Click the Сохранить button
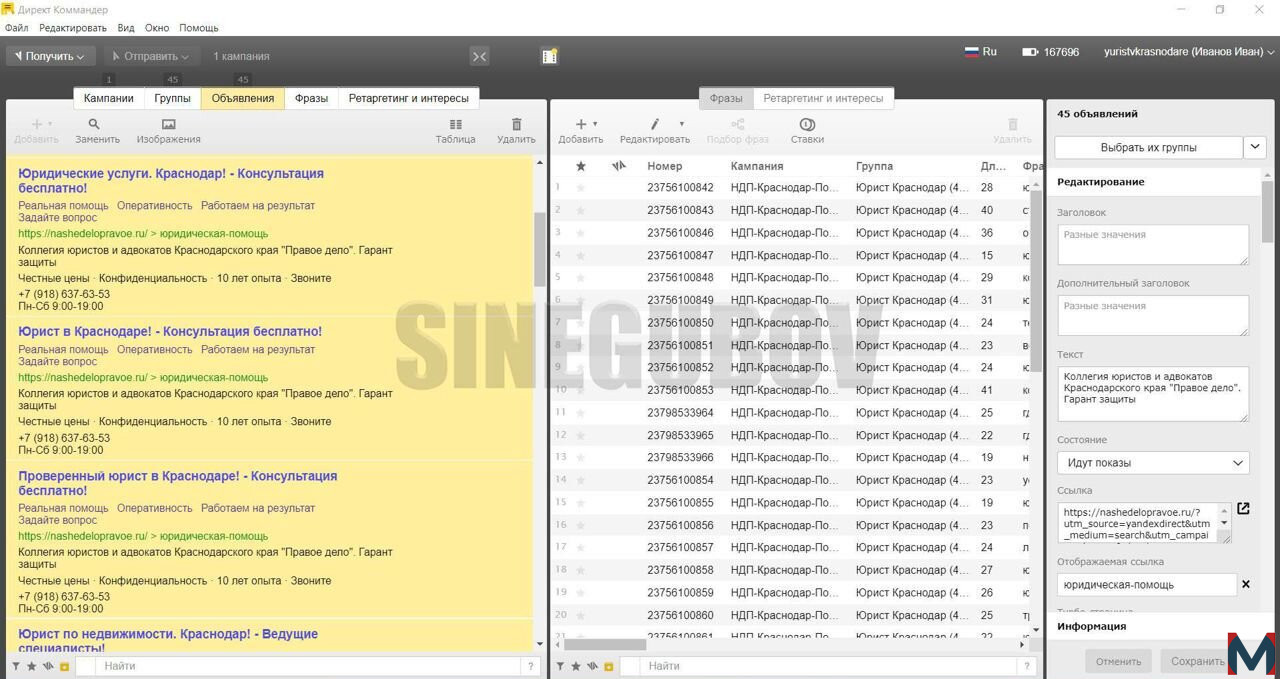 point(1198,661)
